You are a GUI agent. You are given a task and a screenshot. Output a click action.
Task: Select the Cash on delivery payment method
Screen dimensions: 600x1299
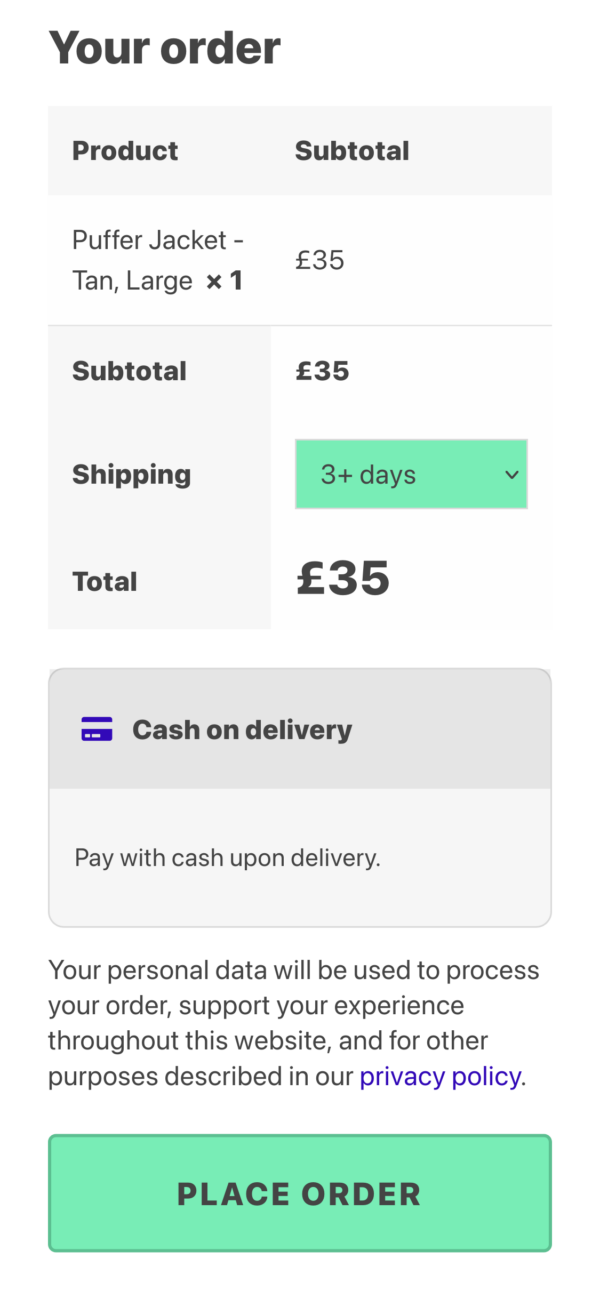[x=242, y=729]
